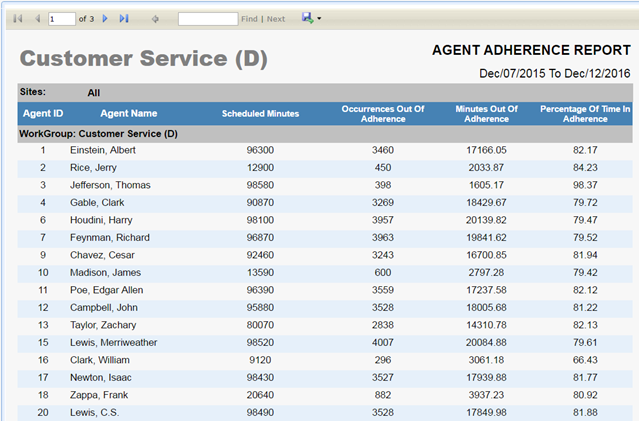Click the find text search box
The width and height of the screenshot is (639, 421).
[207, 19]
